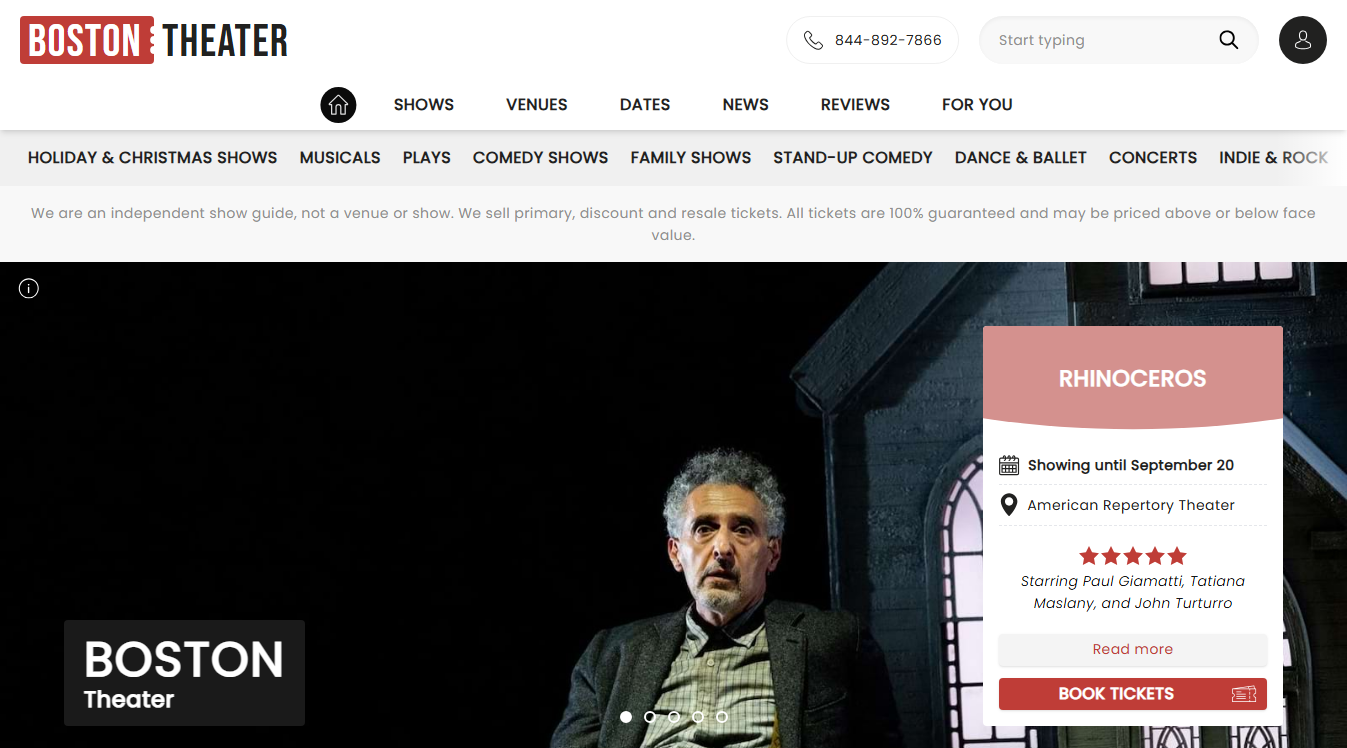Click the independent show guide disclaimer text
This screenshot has height=748, width=1347.
point(673,224)
